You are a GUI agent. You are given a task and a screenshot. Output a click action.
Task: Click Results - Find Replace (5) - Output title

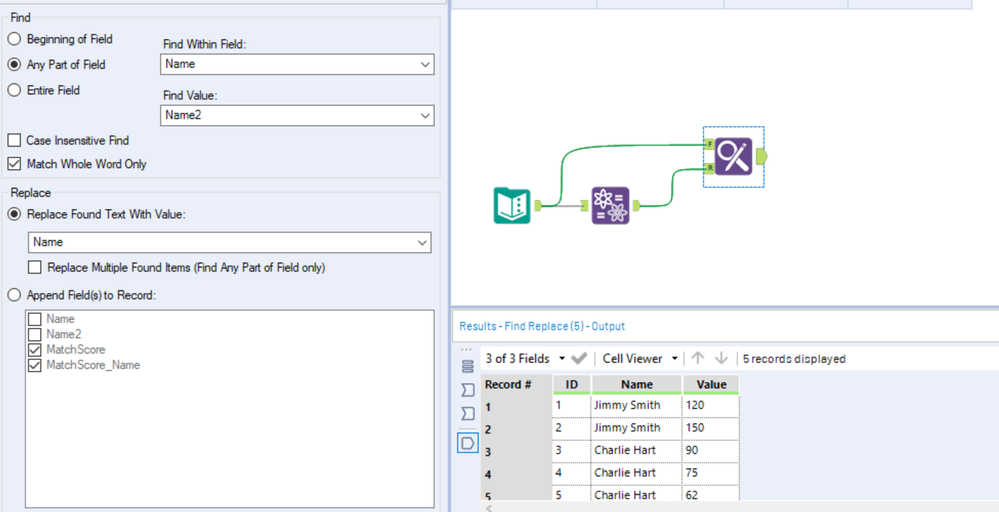tap(542, 326)
